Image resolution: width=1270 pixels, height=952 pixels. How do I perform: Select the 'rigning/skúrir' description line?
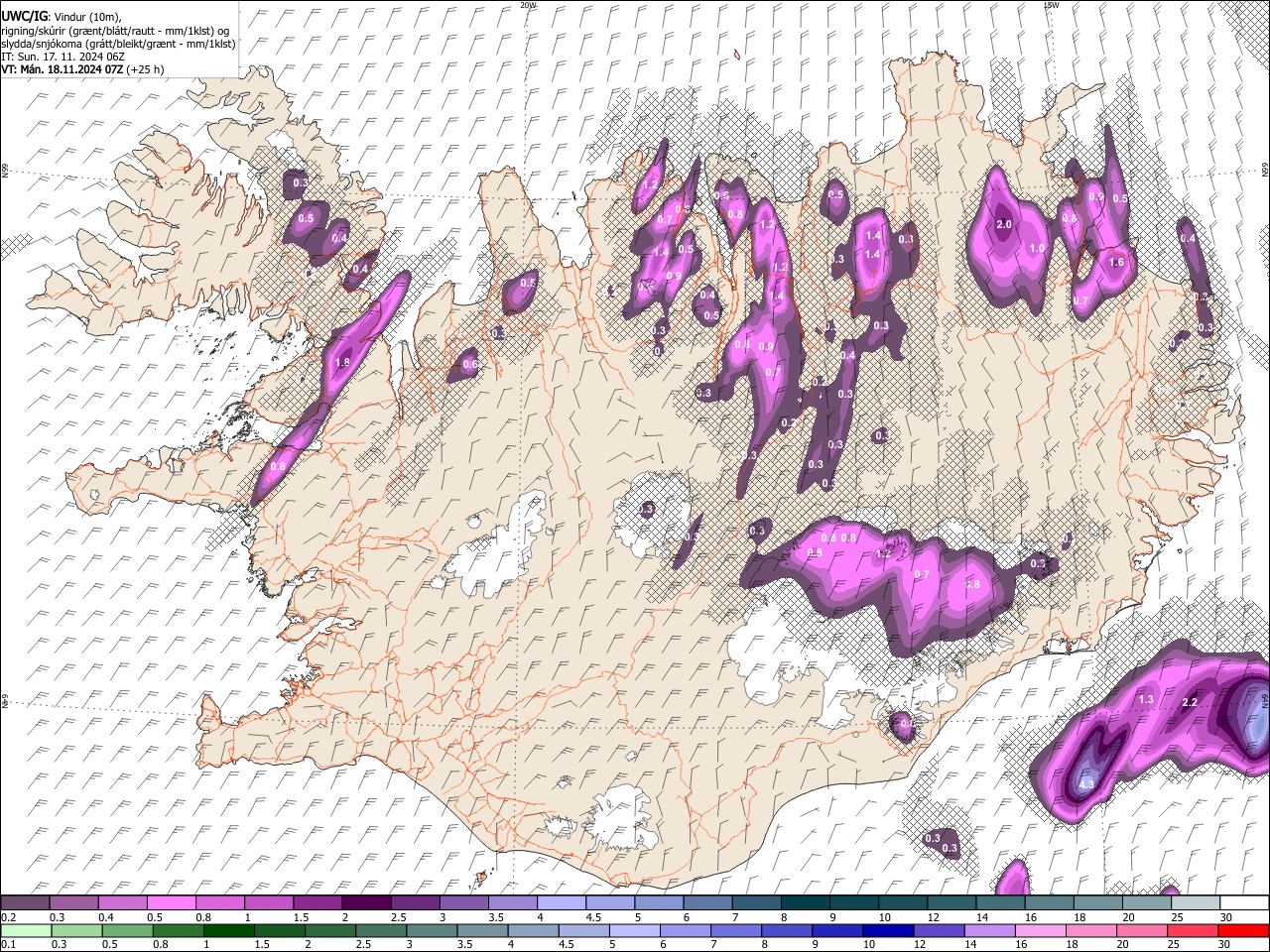tap(115, 31)
